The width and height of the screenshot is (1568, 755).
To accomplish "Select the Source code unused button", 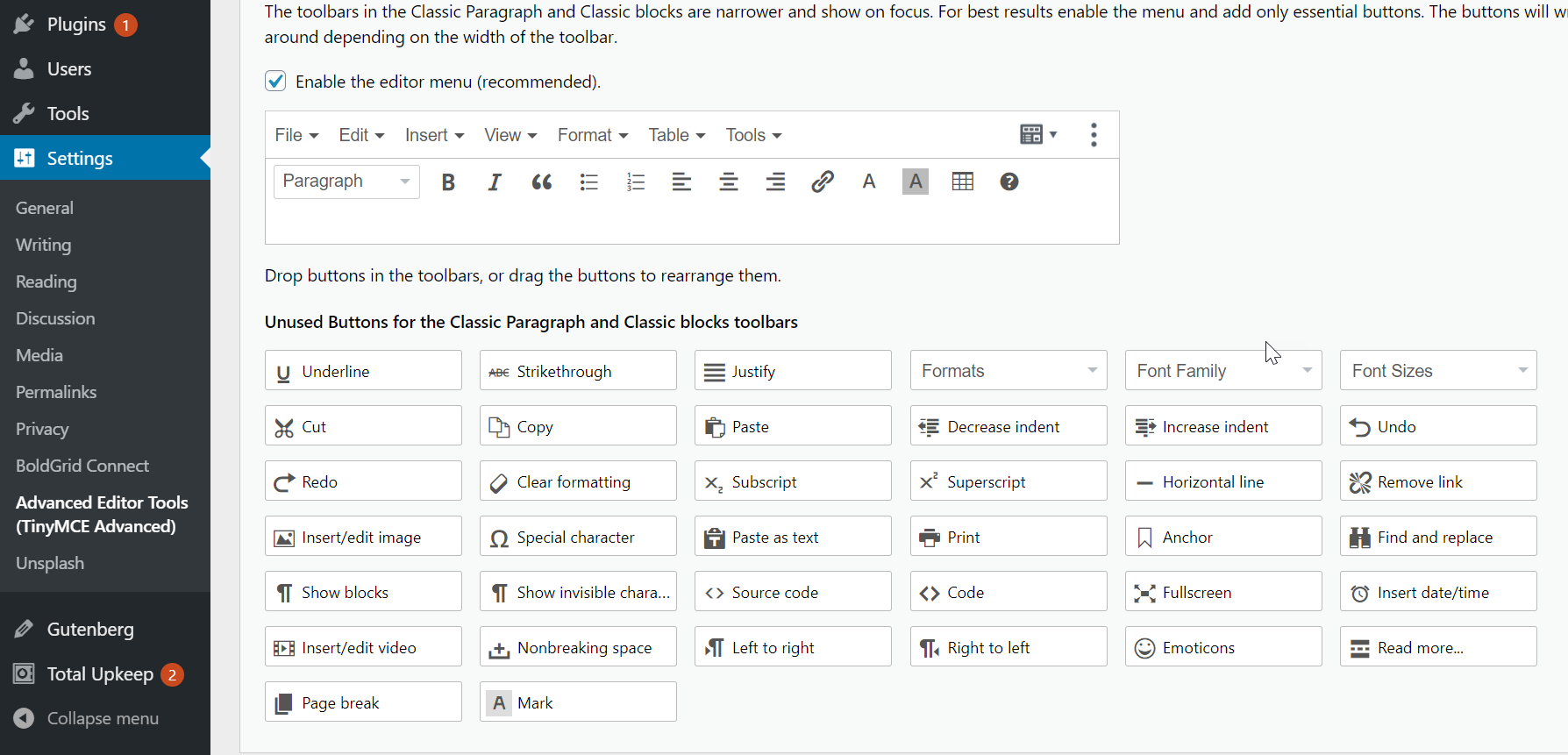I will tap(792, 593).
